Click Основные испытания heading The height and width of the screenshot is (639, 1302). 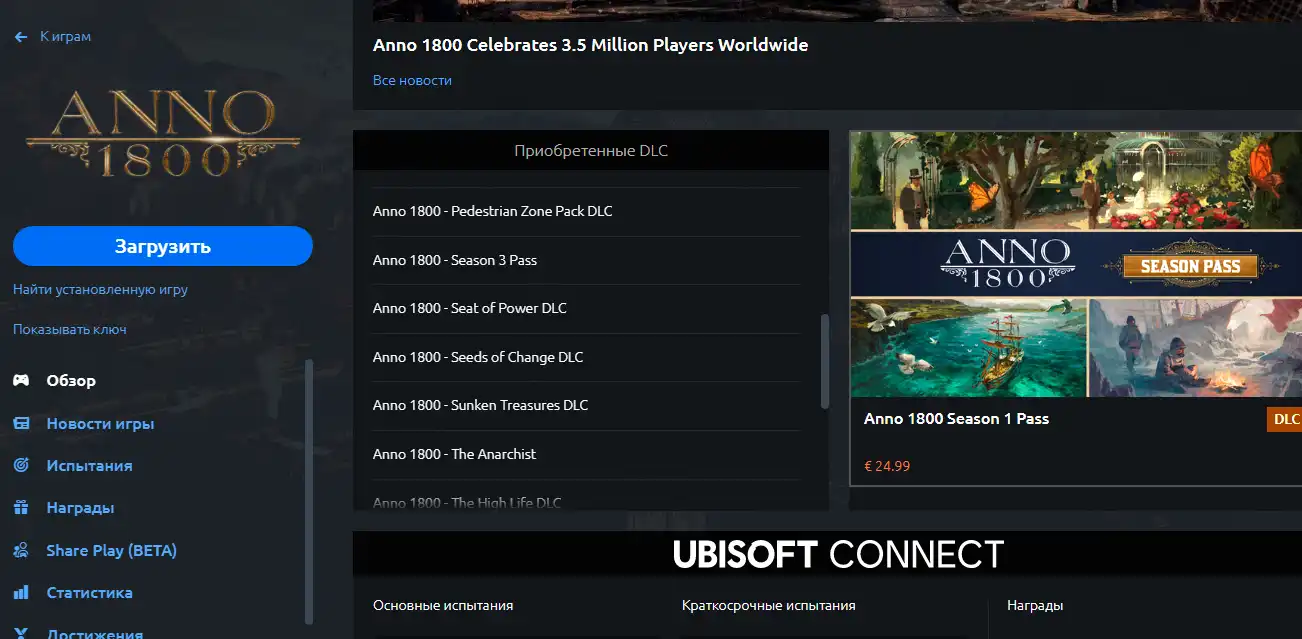(443, 606)
